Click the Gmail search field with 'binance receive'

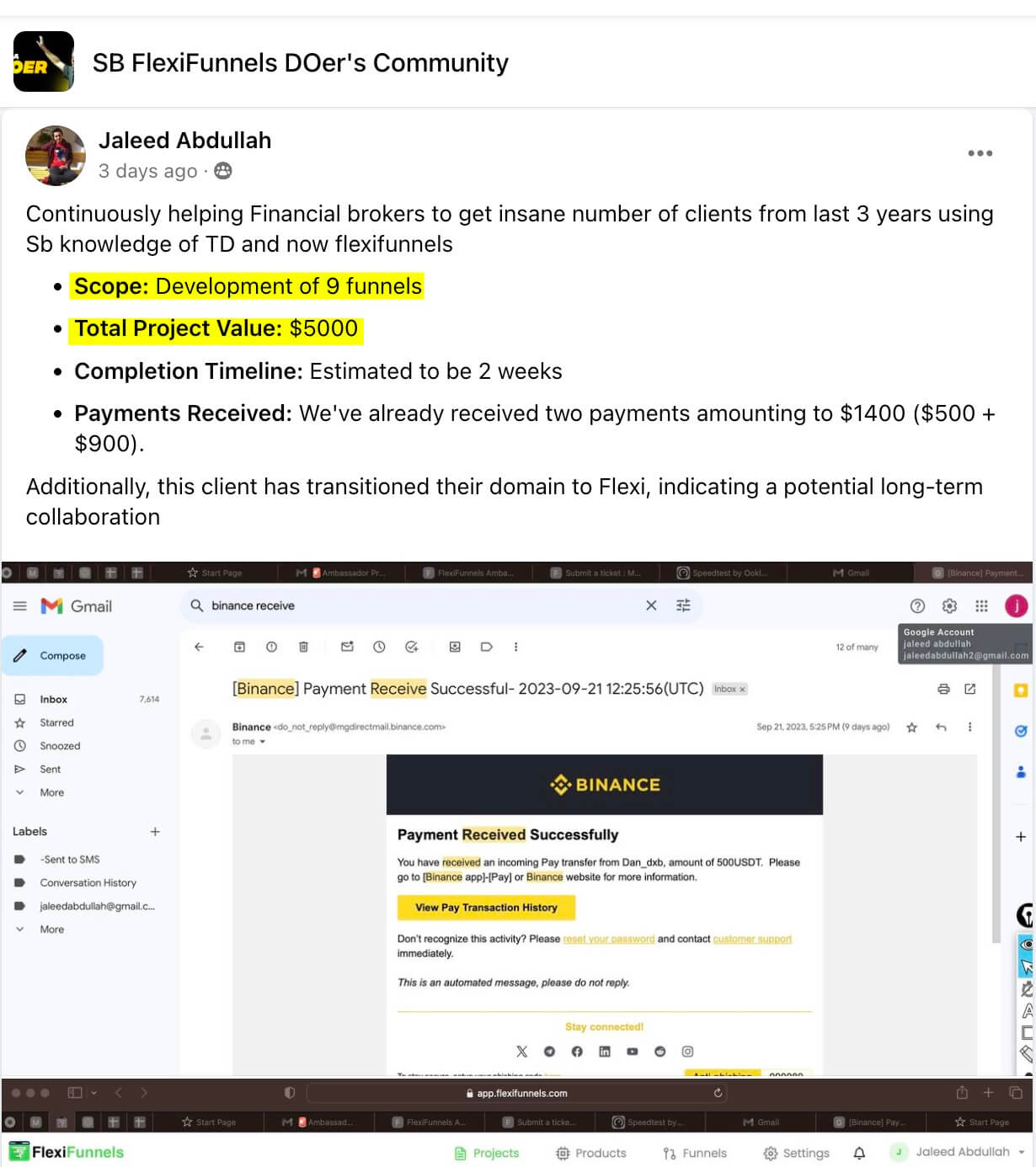(x=421, y=605)
